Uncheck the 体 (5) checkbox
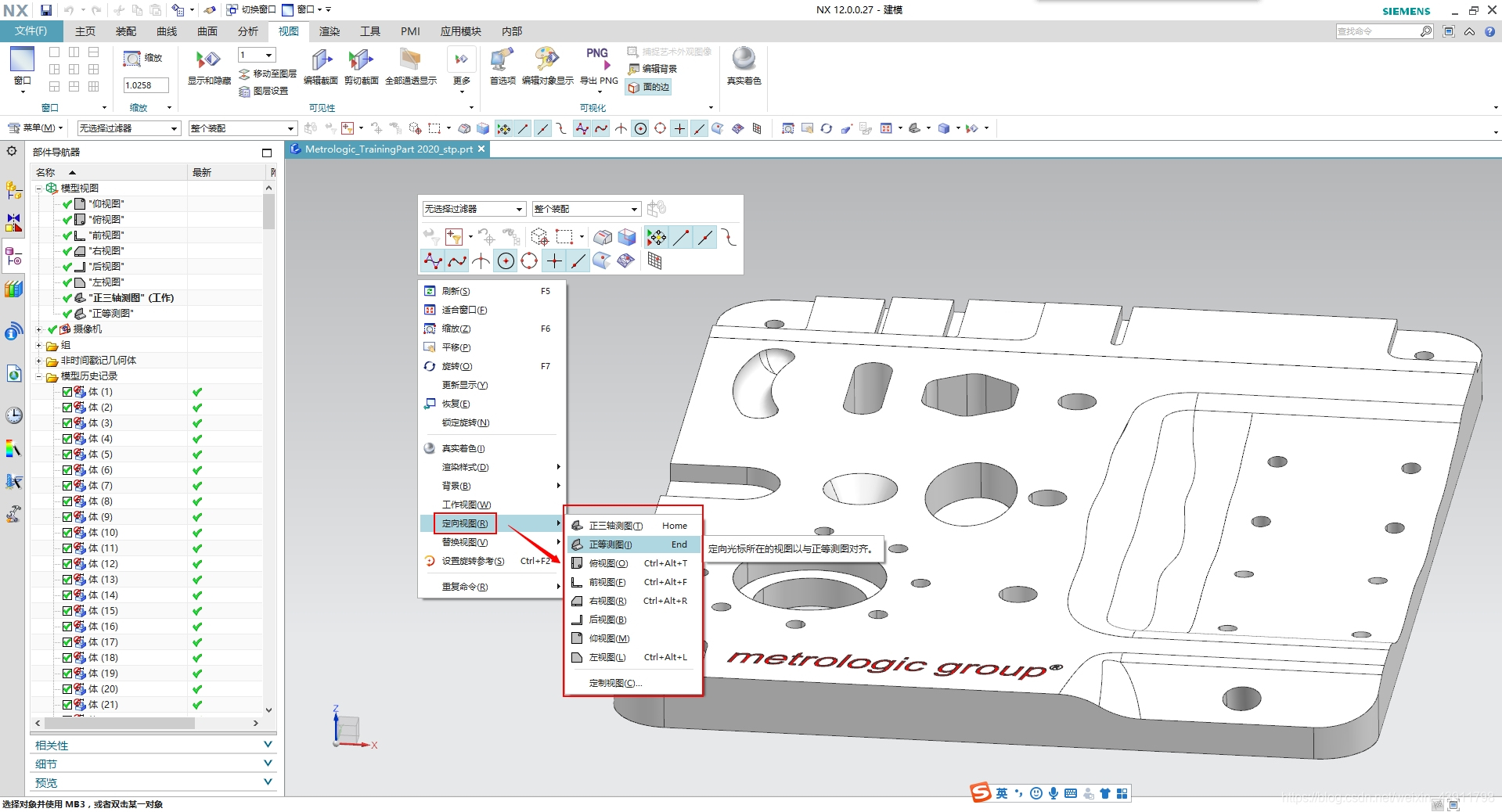1502x812 pixels. tap(67, 455)
